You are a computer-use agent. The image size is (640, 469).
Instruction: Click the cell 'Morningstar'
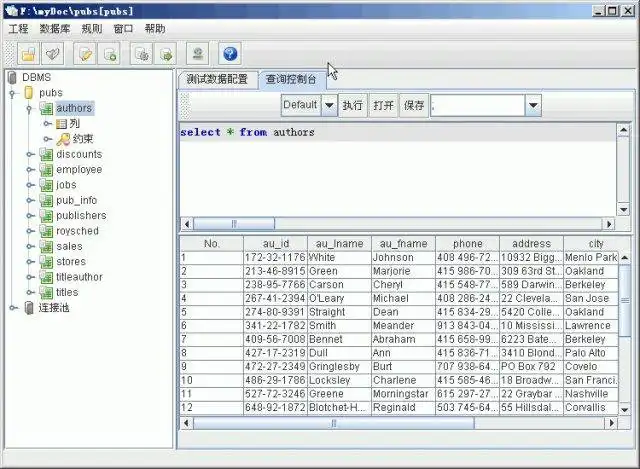[x=403, y=394]
